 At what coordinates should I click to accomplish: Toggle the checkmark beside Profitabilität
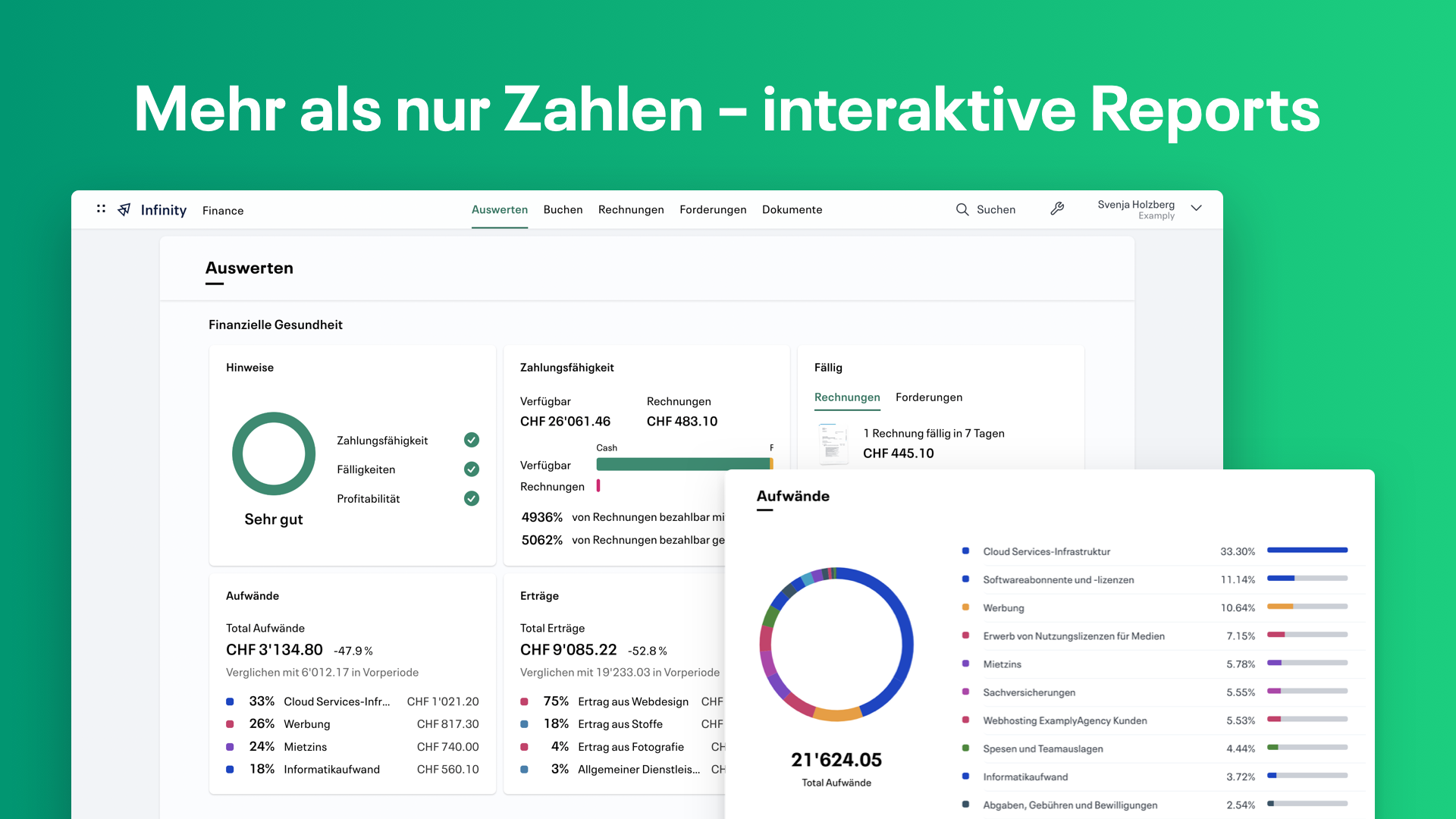pyautogui.click(x=471, y=498)
